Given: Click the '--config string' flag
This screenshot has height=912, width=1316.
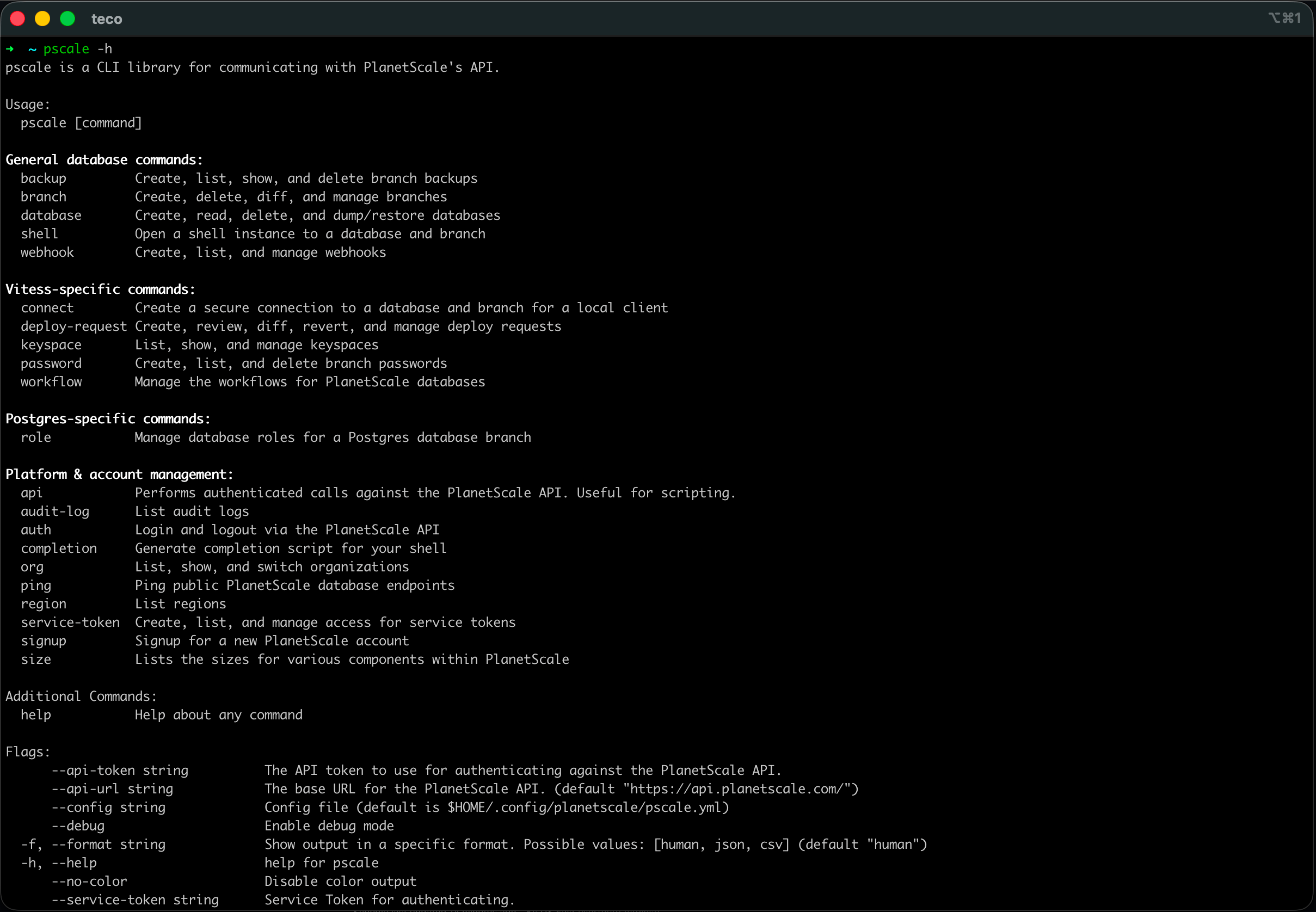Looking at the screenshot, I should point(108,808).
